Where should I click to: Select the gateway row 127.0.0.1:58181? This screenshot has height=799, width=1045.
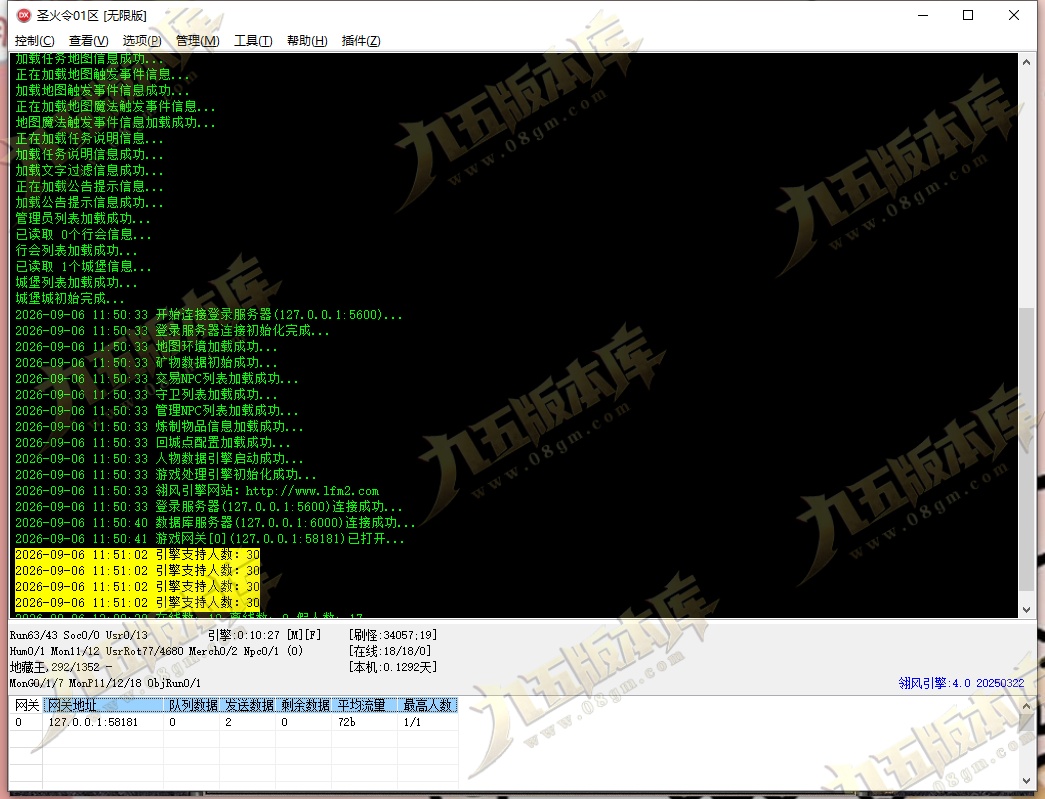[233, 722]
